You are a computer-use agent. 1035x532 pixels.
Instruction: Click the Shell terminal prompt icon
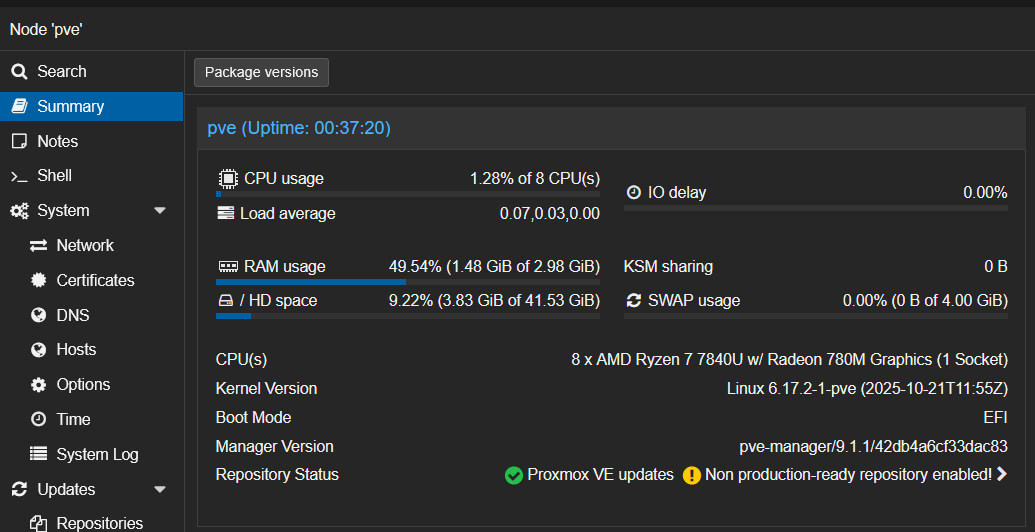click(19, 176)
